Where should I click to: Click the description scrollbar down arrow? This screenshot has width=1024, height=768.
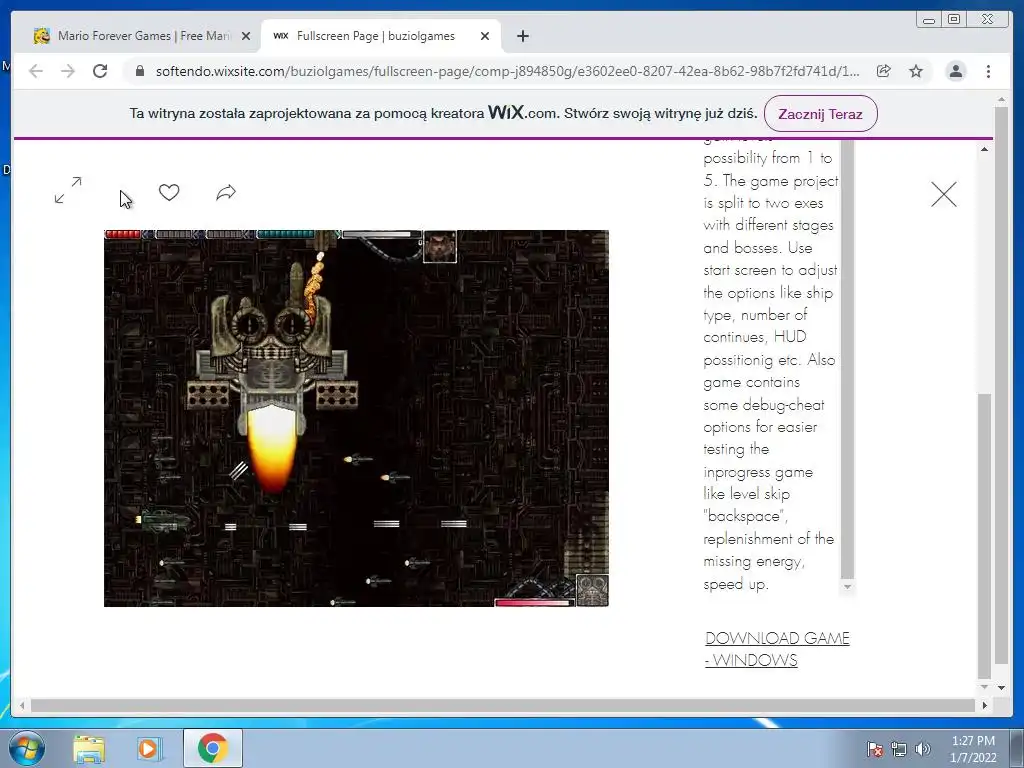point(847,586)
